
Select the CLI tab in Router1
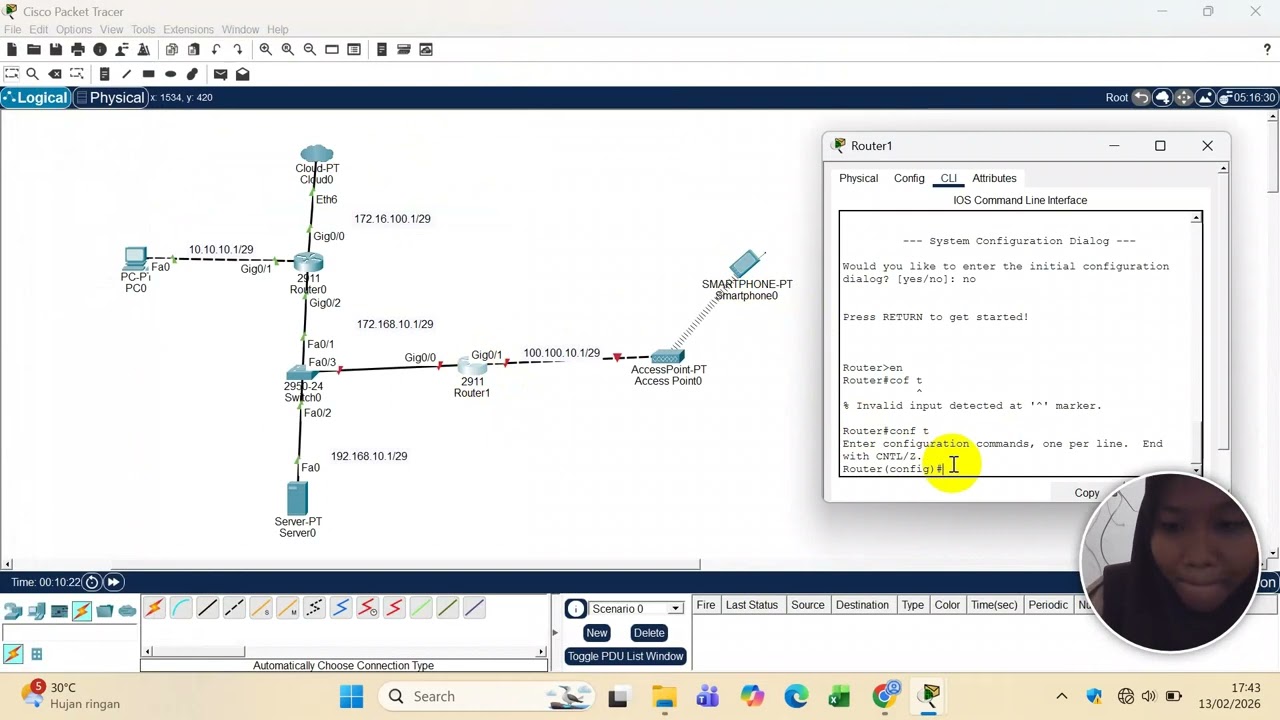click(x=948, y=178)
